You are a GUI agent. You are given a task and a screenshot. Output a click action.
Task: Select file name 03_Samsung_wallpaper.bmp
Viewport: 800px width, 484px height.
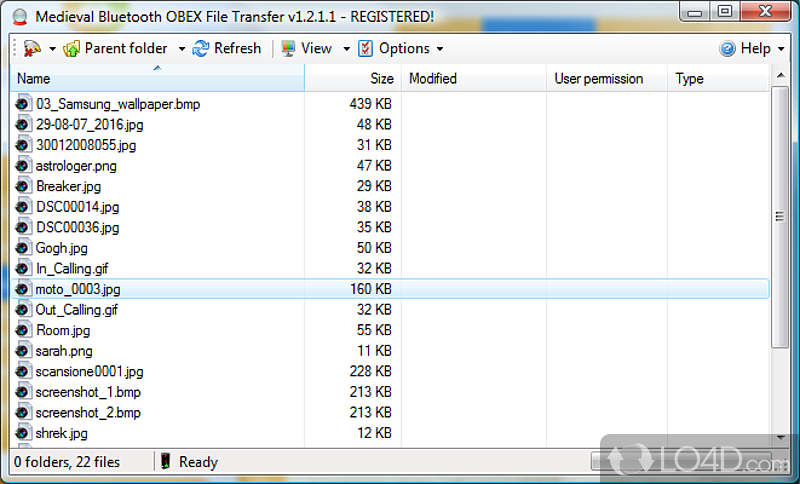click(118, 104)
